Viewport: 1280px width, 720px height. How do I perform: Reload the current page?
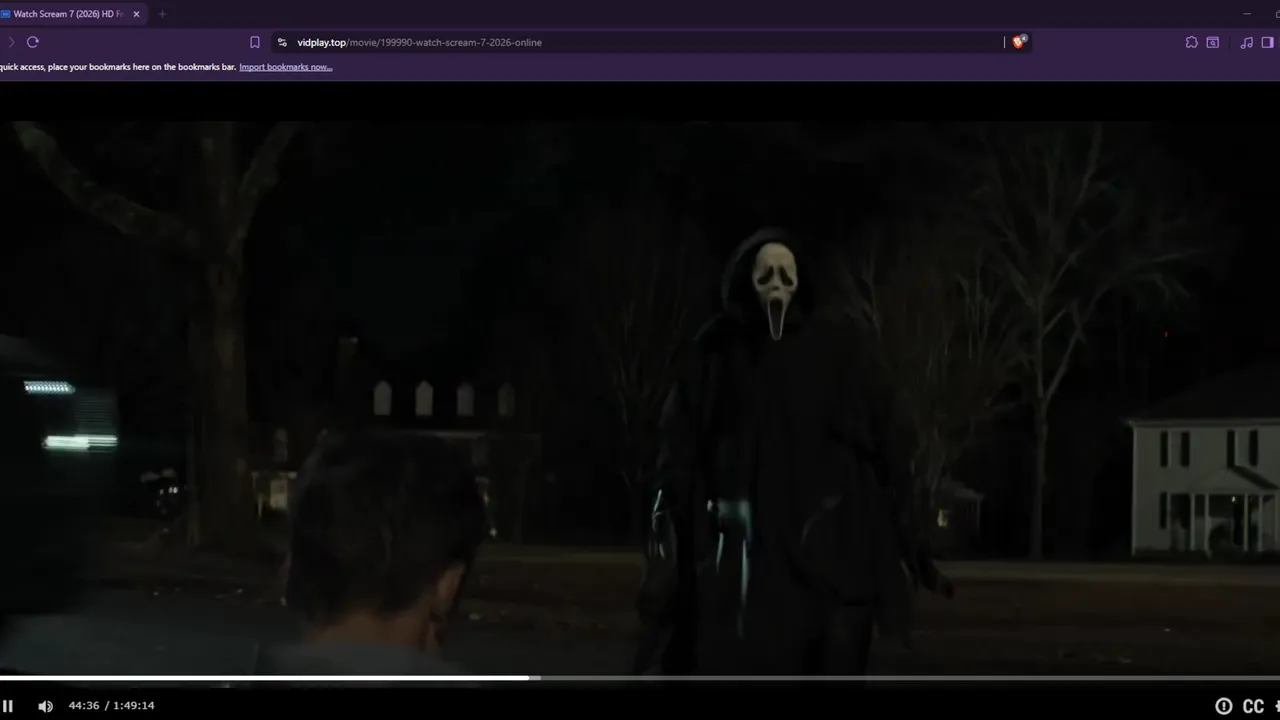point(33,42)
